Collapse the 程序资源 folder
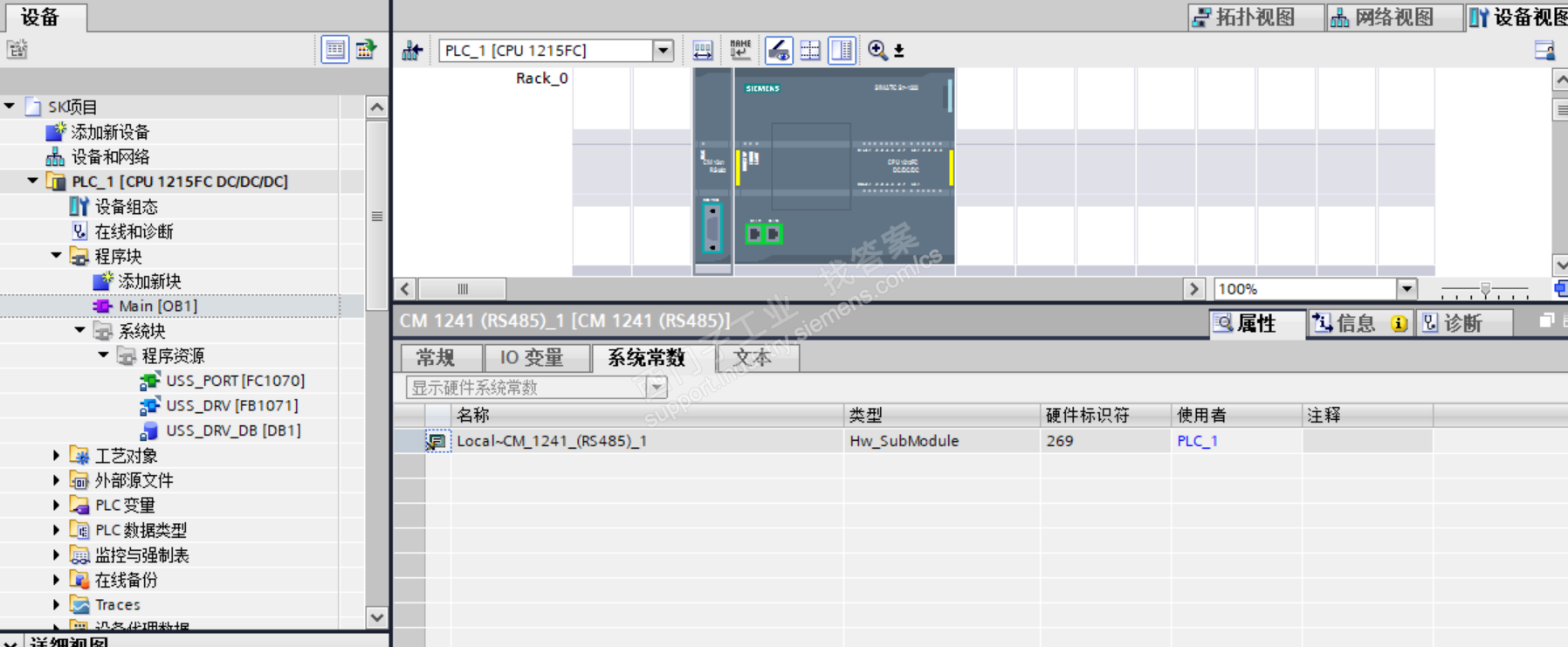 [104, 355]
